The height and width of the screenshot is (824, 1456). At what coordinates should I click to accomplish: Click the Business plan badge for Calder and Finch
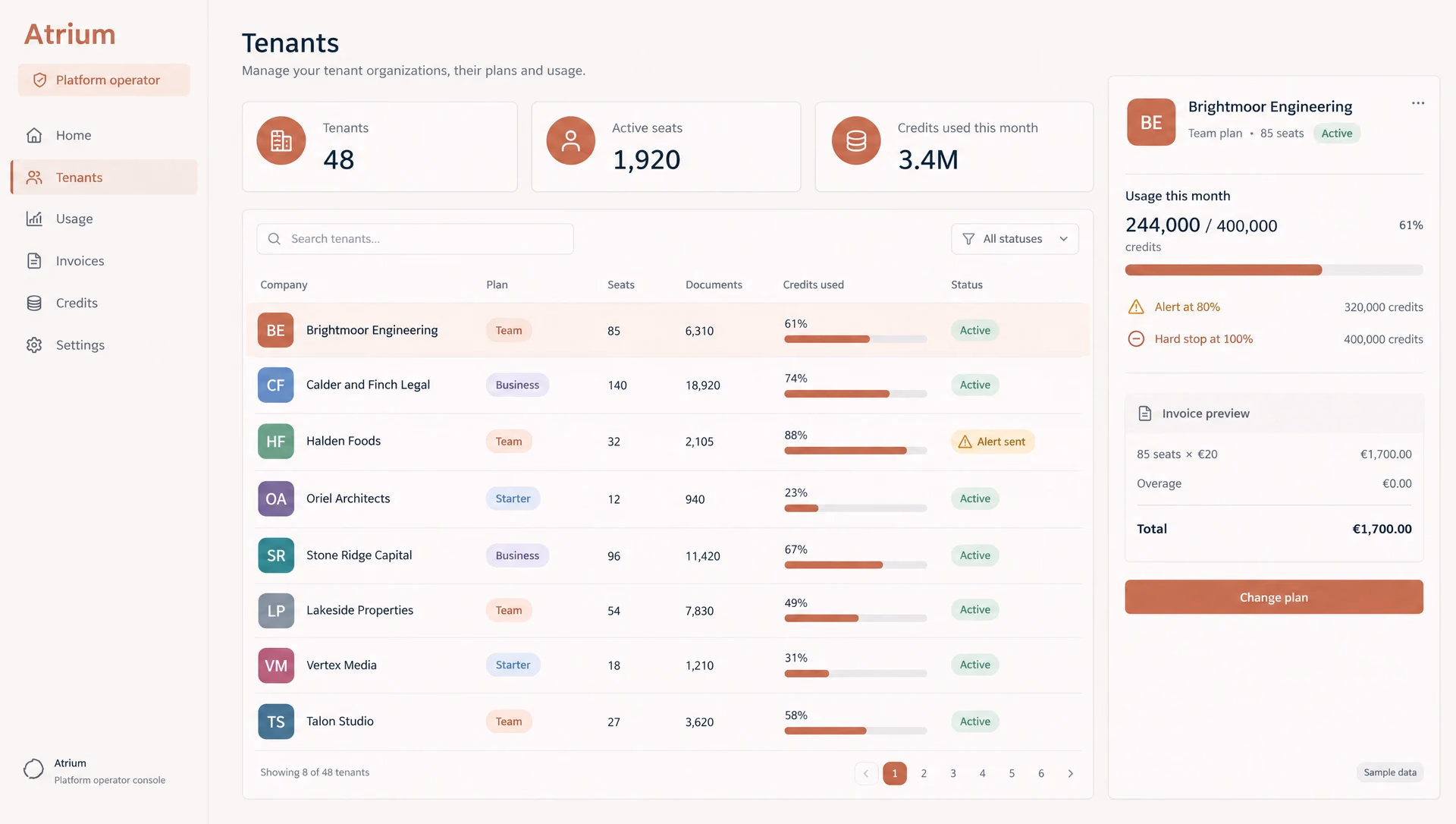[517, 385]
